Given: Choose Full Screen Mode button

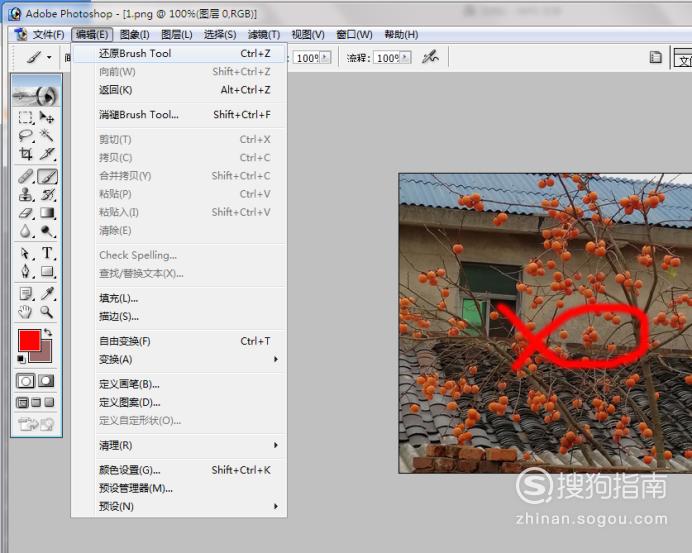Looking at the screenshot, I should point(49,403).
